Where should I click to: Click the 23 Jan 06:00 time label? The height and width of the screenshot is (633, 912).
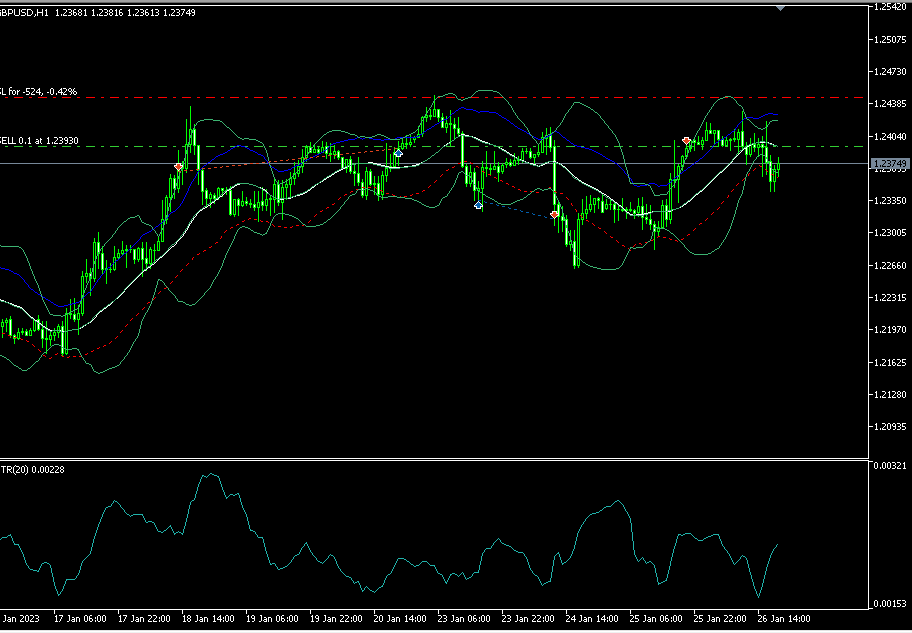tap(465, 618)
